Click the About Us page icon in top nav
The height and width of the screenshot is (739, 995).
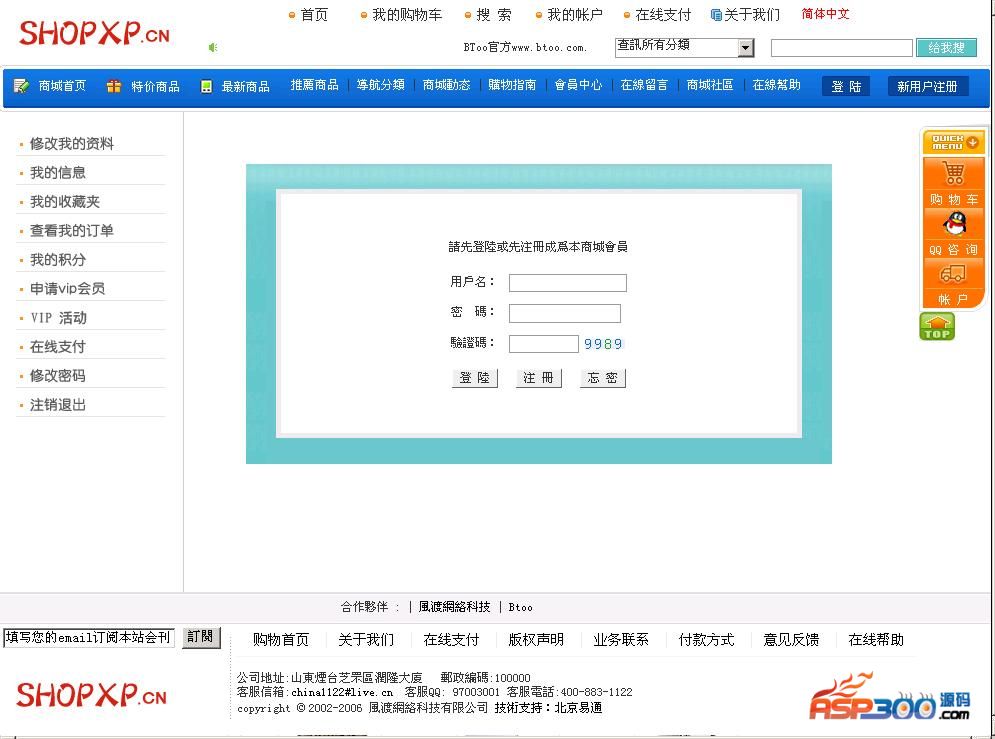pyautogui.click(x=716, y=15)
